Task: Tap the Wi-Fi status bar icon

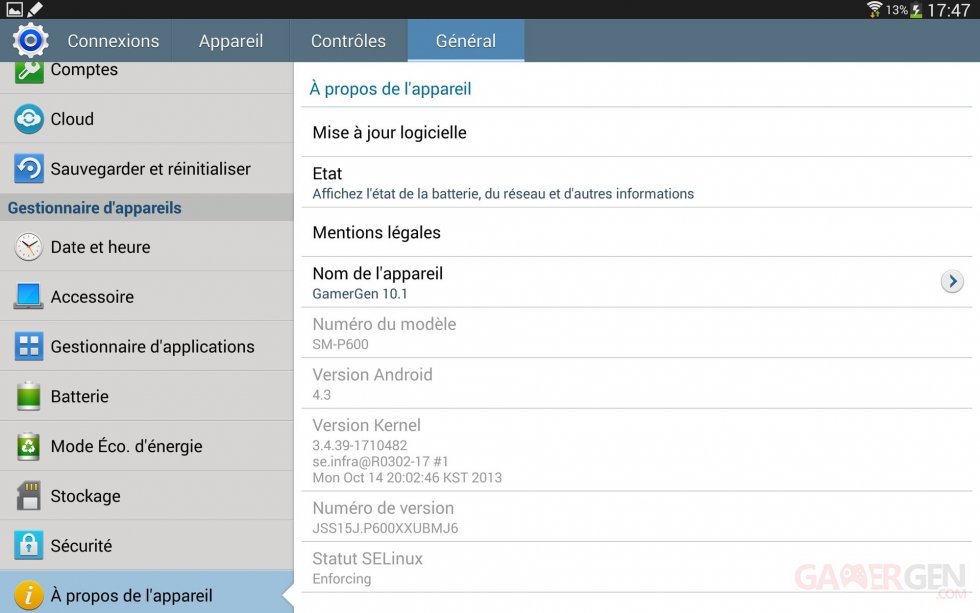Action: point(874,10)
